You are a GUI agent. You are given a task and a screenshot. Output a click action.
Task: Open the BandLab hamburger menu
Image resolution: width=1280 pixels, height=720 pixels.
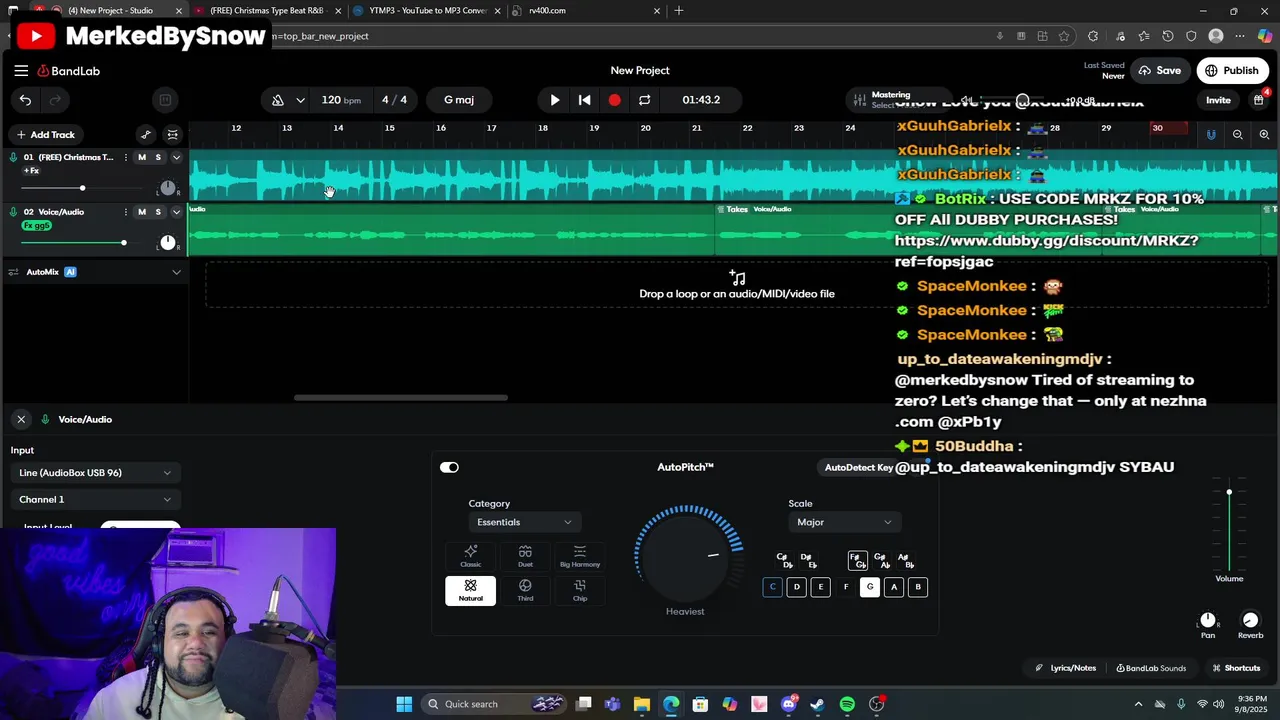[x=21, y=71]
